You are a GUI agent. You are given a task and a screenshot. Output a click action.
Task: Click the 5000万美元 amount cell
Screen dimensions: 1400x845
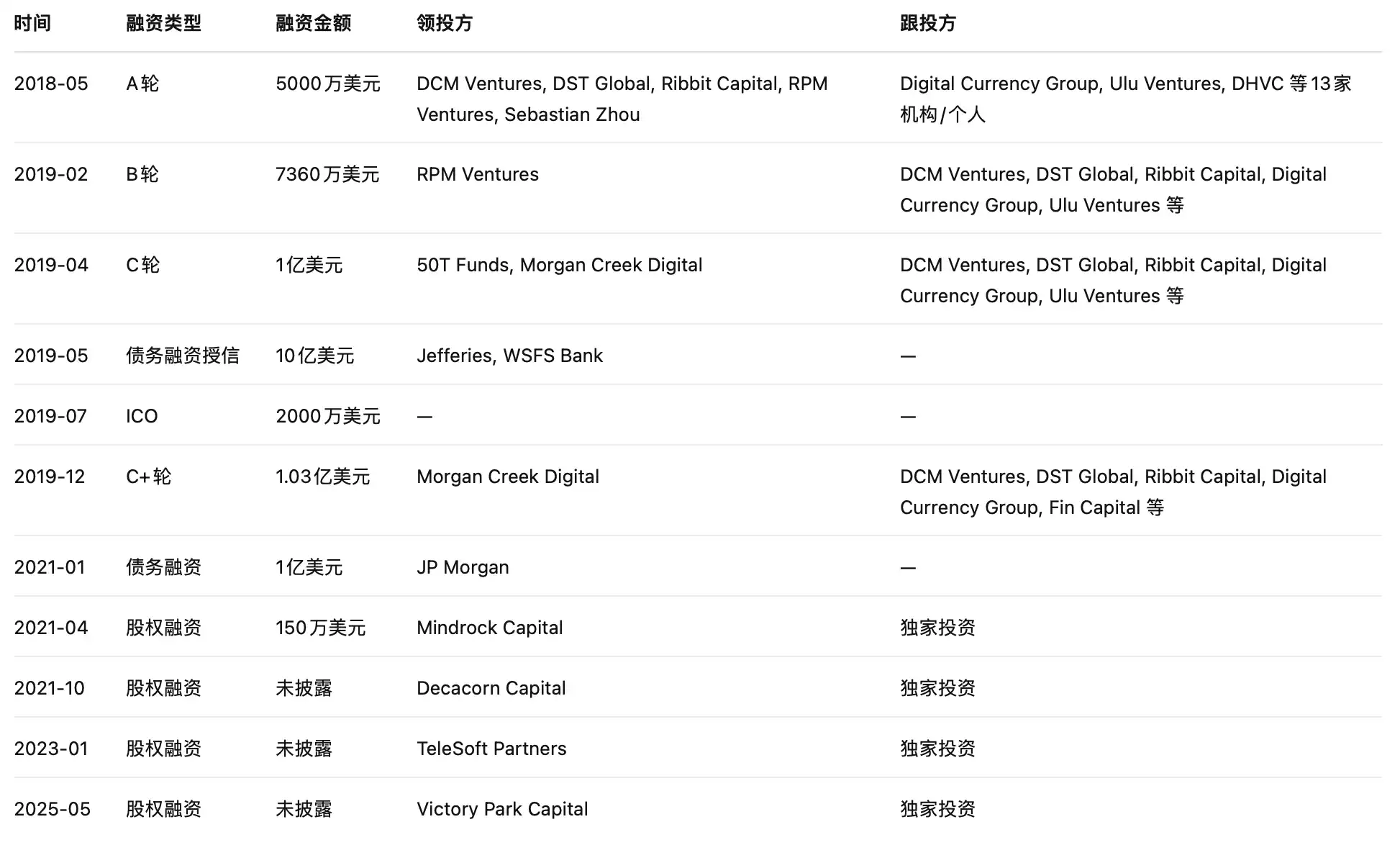(x=327, y=83)
